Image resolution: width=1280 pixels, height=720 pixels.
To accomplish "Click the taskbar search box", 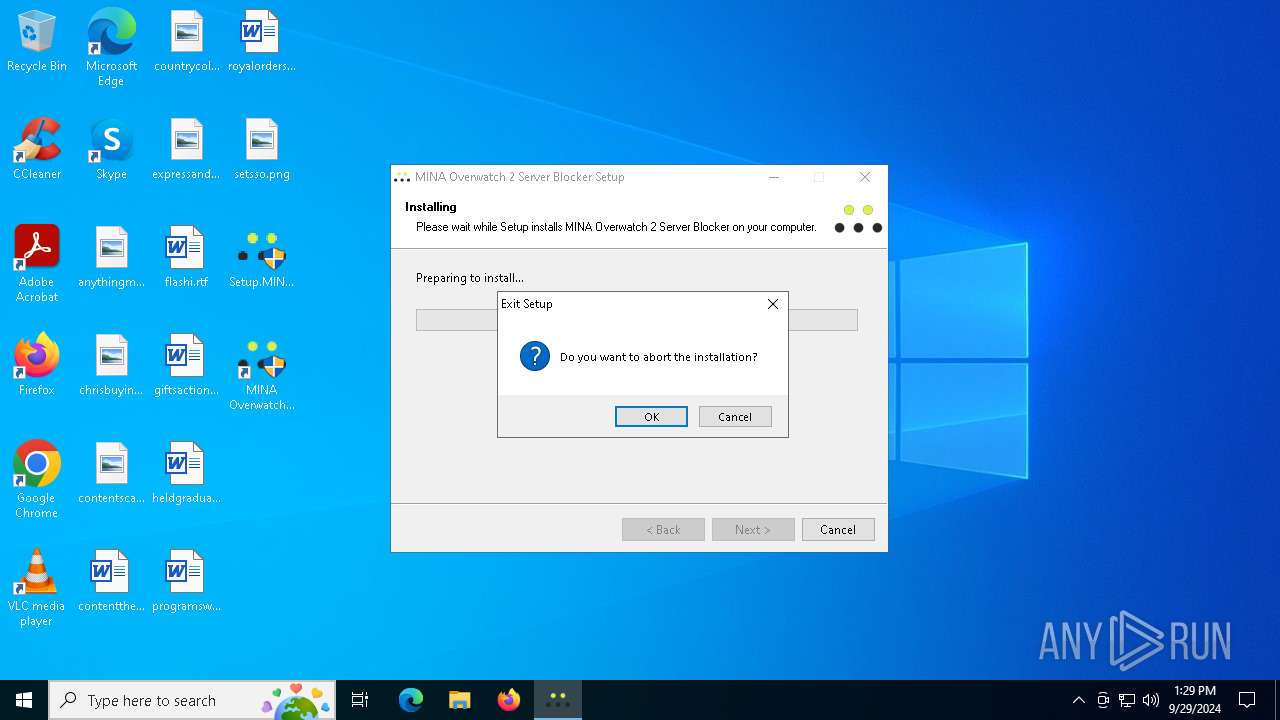I will click(x=192, y=700).
